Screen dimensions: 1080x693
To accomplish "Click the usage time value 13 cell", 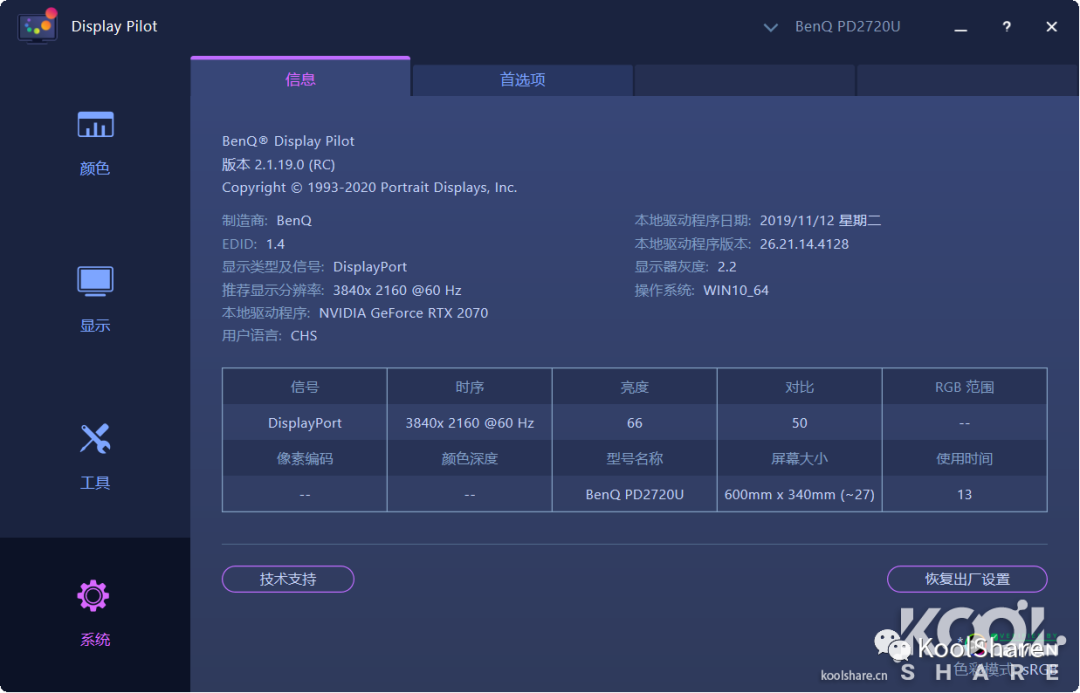I will point(964,495).
